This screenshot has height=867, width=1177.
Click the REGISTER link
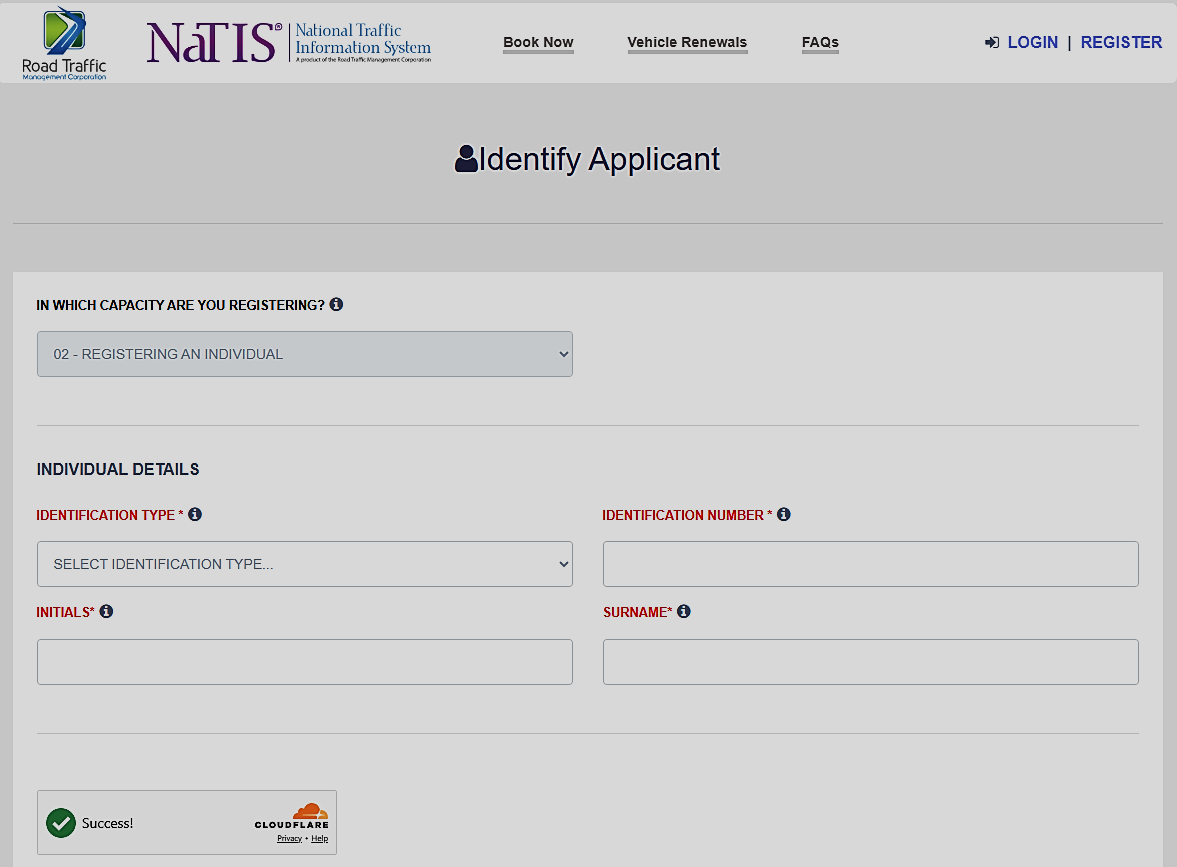click(x=1121, y=43)
